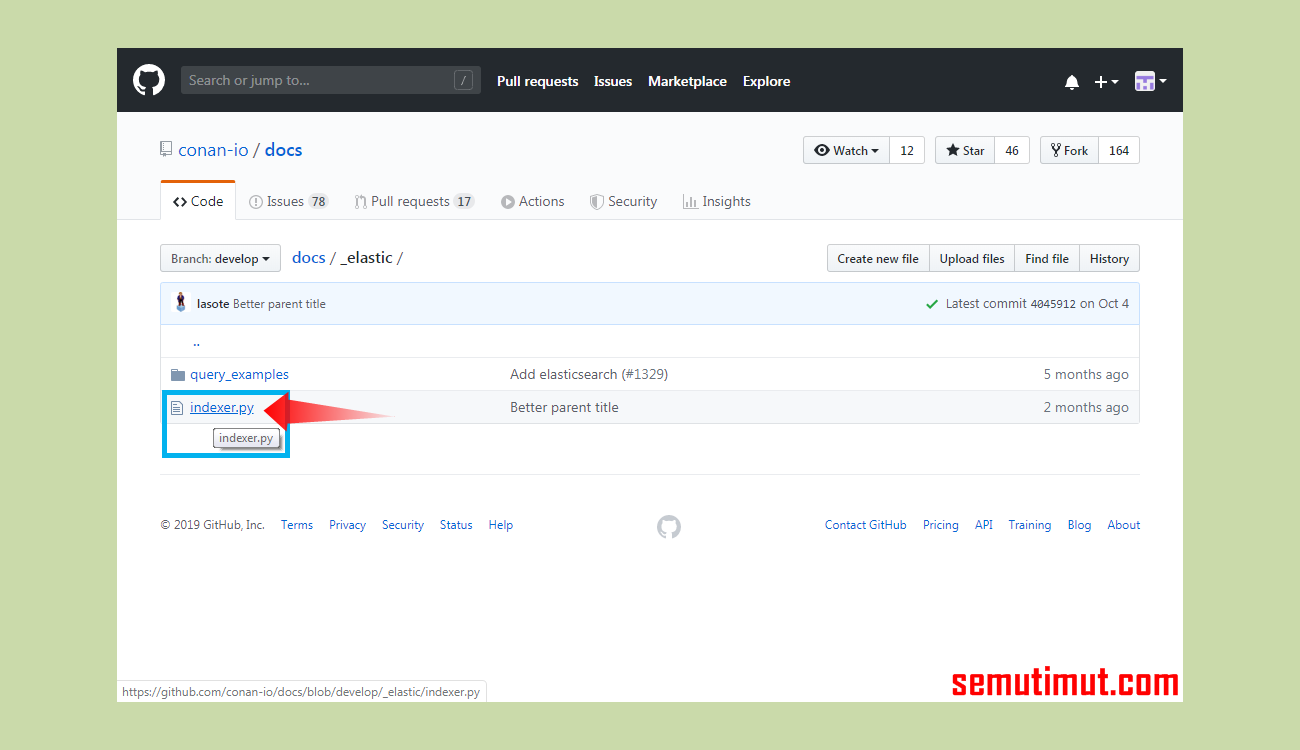View the 164 forks count

coord(1119,150)
